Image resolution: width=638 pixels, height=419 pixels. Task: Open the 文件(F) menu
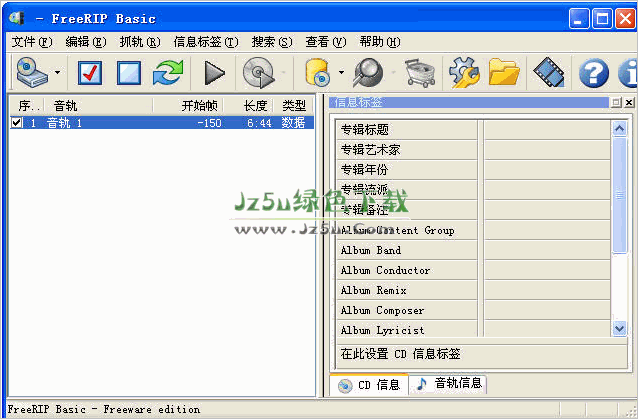click(32, 41)
